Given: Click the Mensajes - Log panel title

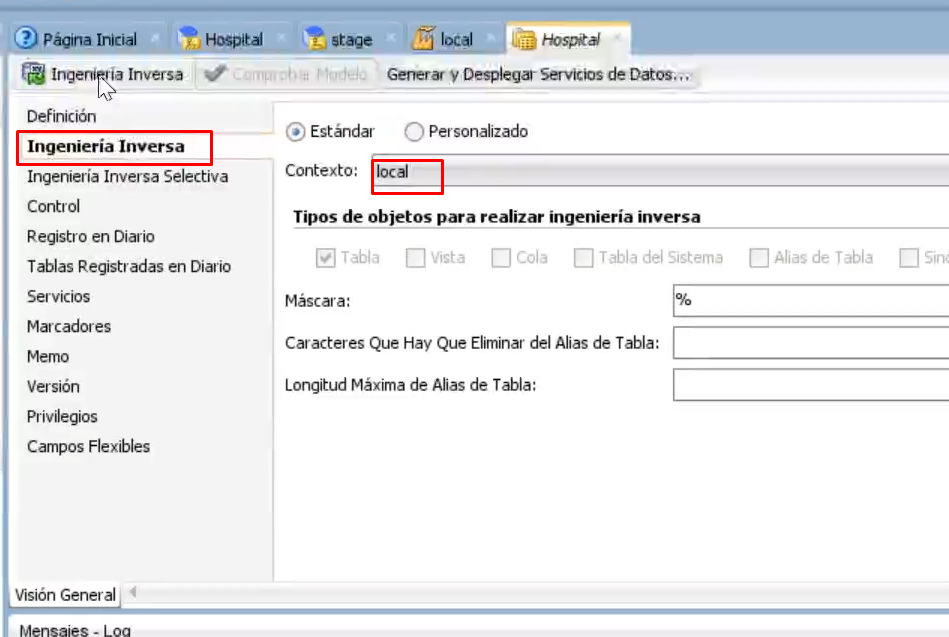Looking at the screenshot, I should (75, 630).
